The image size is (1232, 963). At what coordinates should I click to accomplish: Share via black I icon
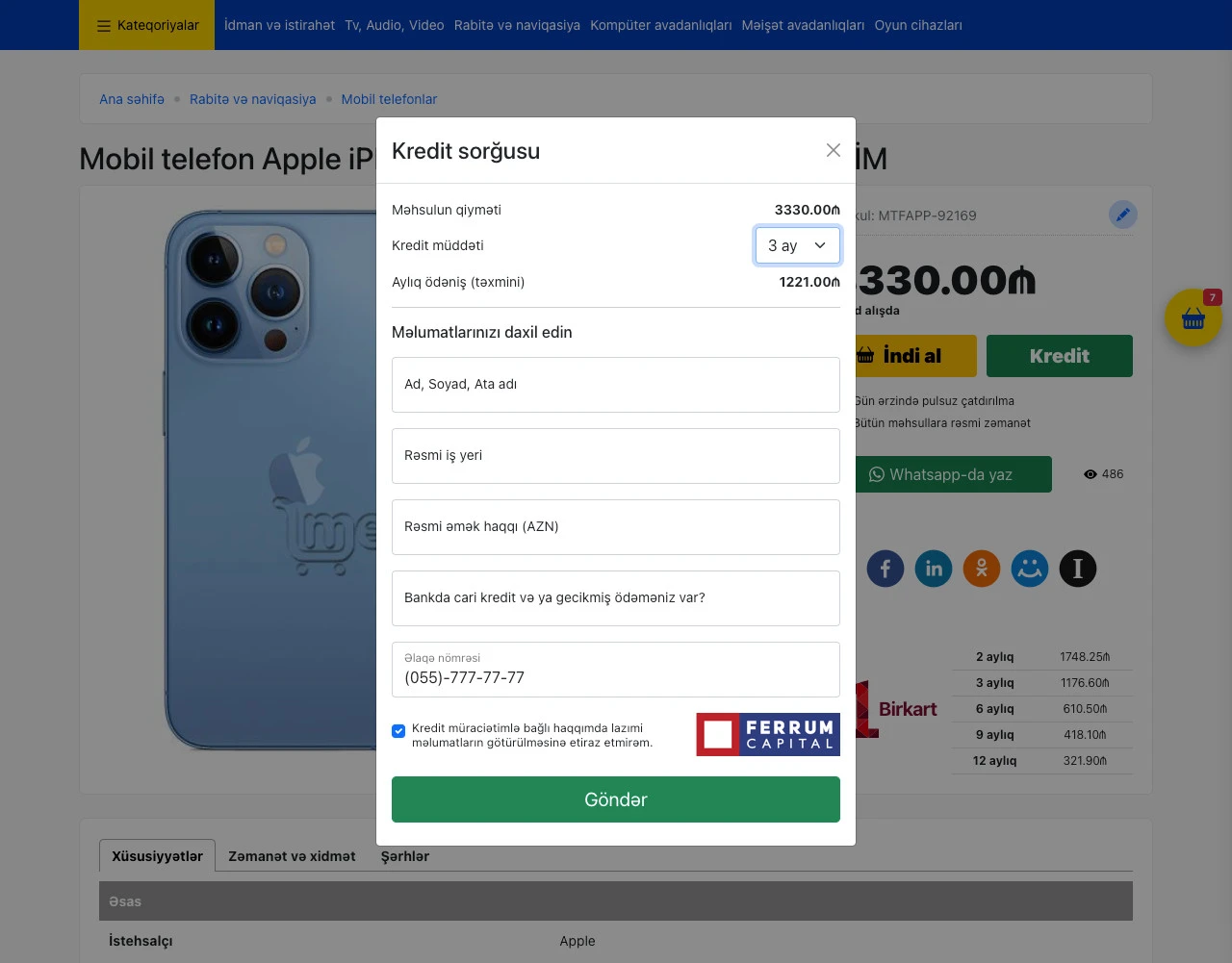point(1078,569)
